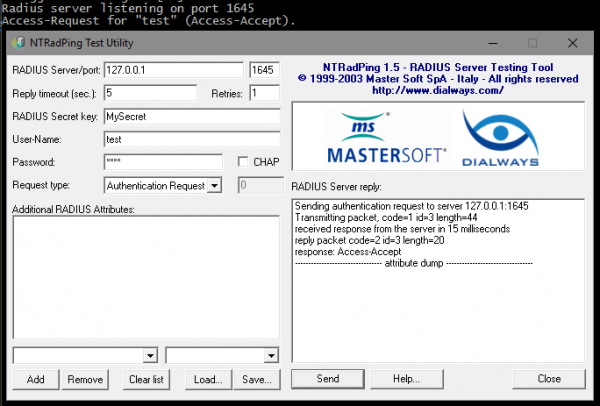Click the Remove attribute button

pyautogui.click(x=85, y=379)
